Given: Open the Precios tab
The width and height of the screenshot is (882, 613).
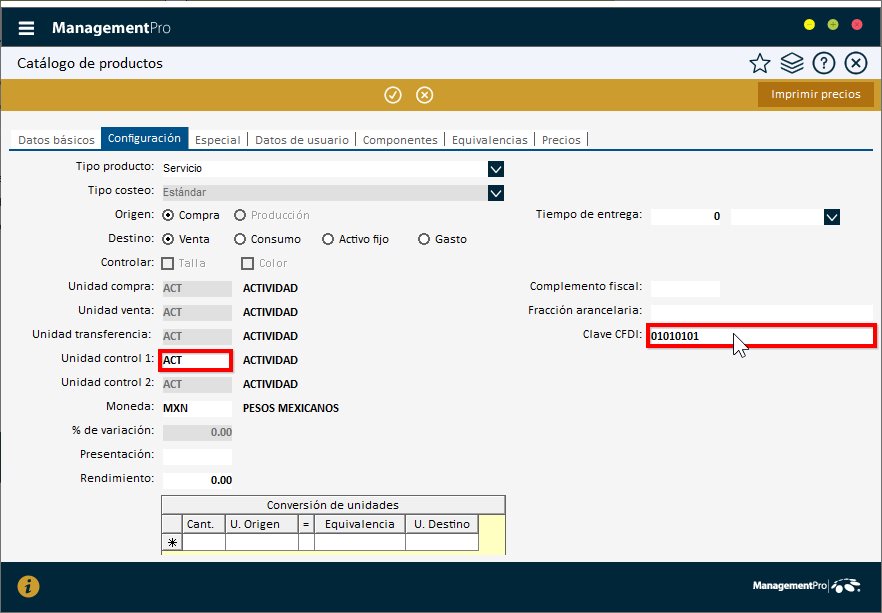Looking at the screenshot, I should pyautogui.click(x=561, y=140).
